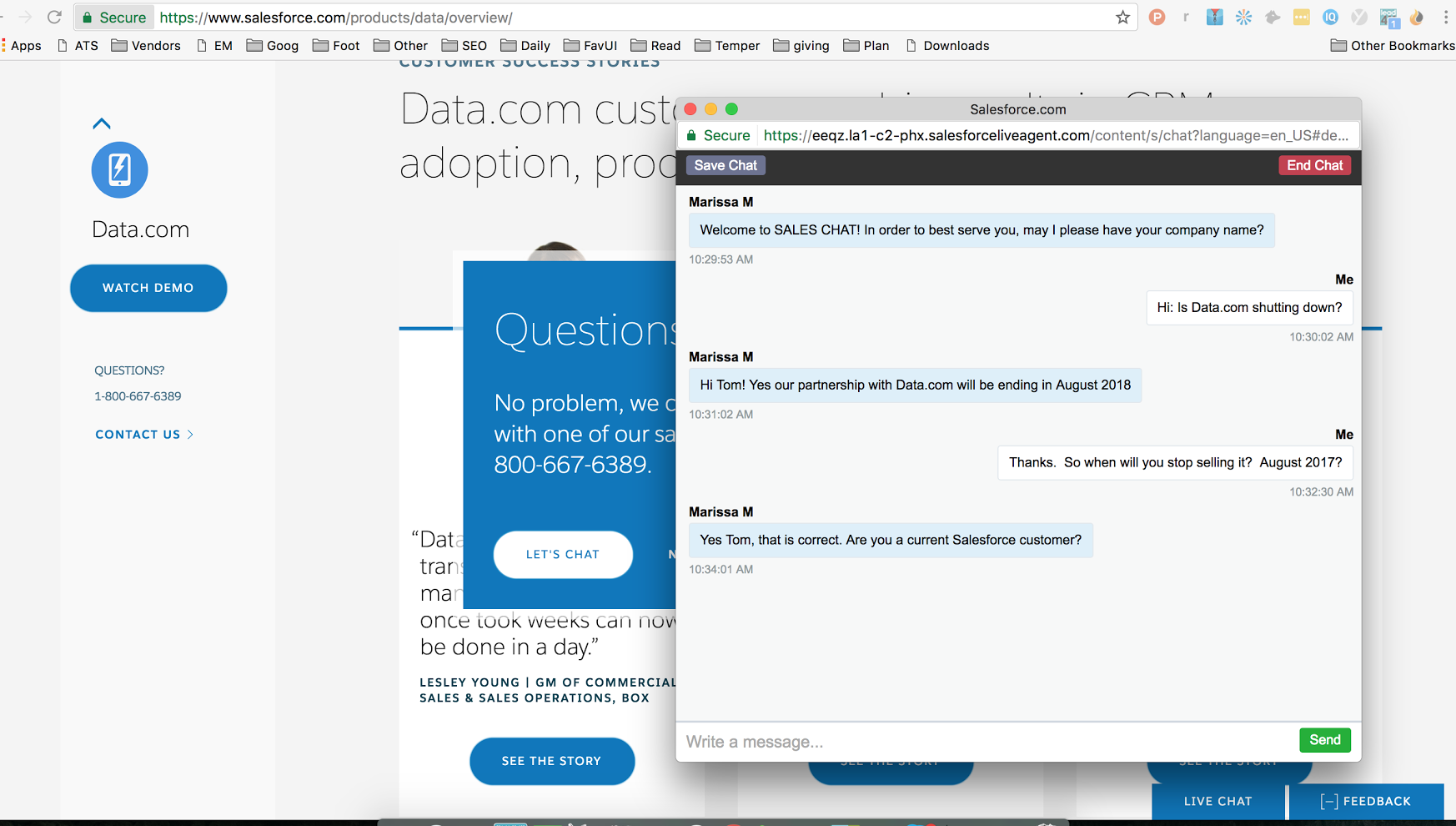Open the blue IQ extension icon

point(1330,17)
